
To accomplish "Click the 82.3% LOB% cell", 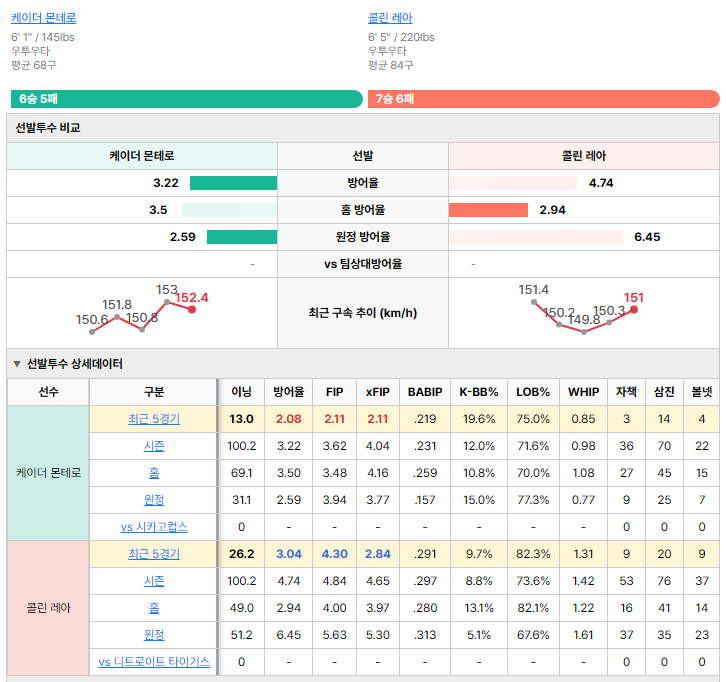I will point(533,554).
